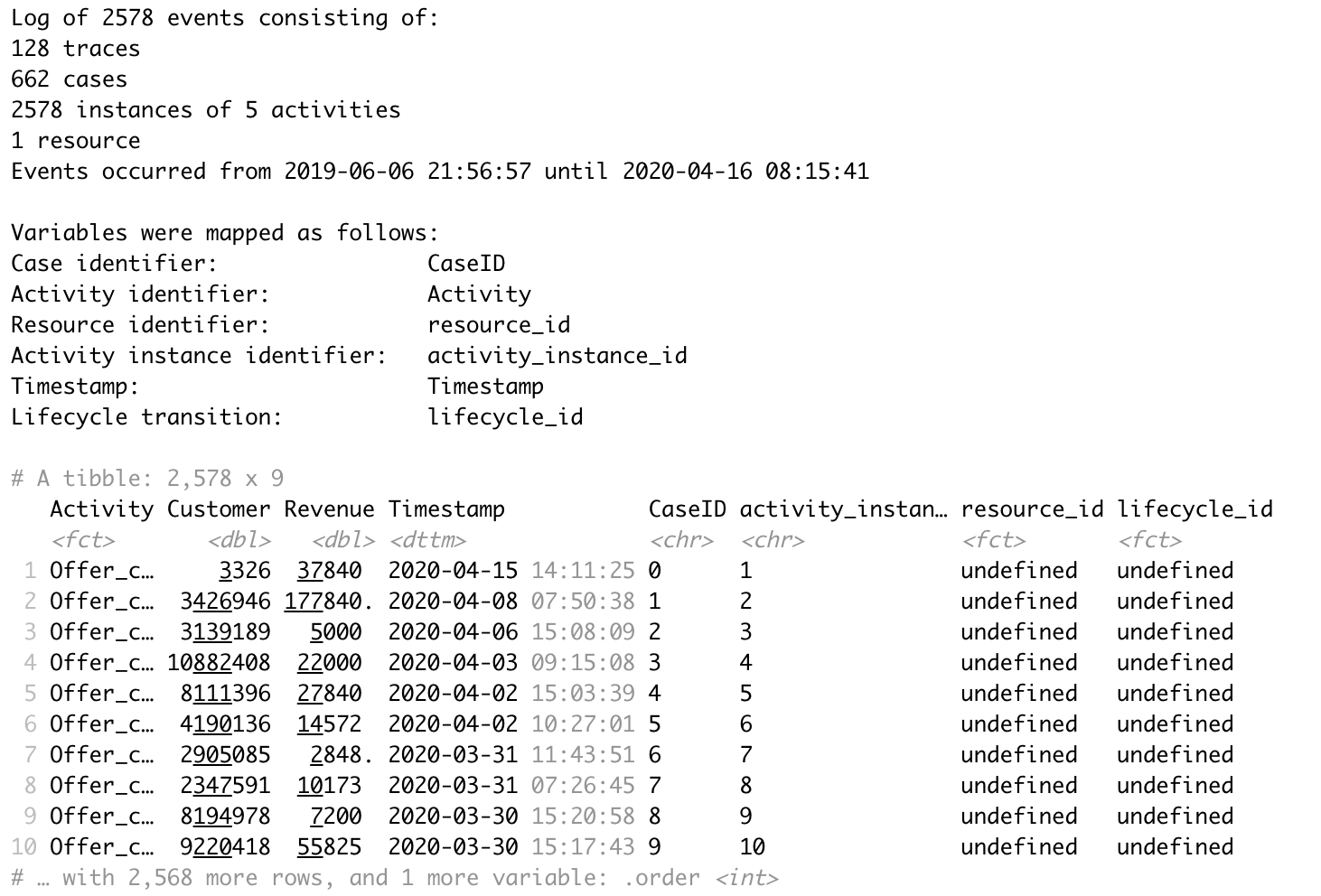
Task: Click customer value 10882408 in row 4
Action: coord(219,663)
